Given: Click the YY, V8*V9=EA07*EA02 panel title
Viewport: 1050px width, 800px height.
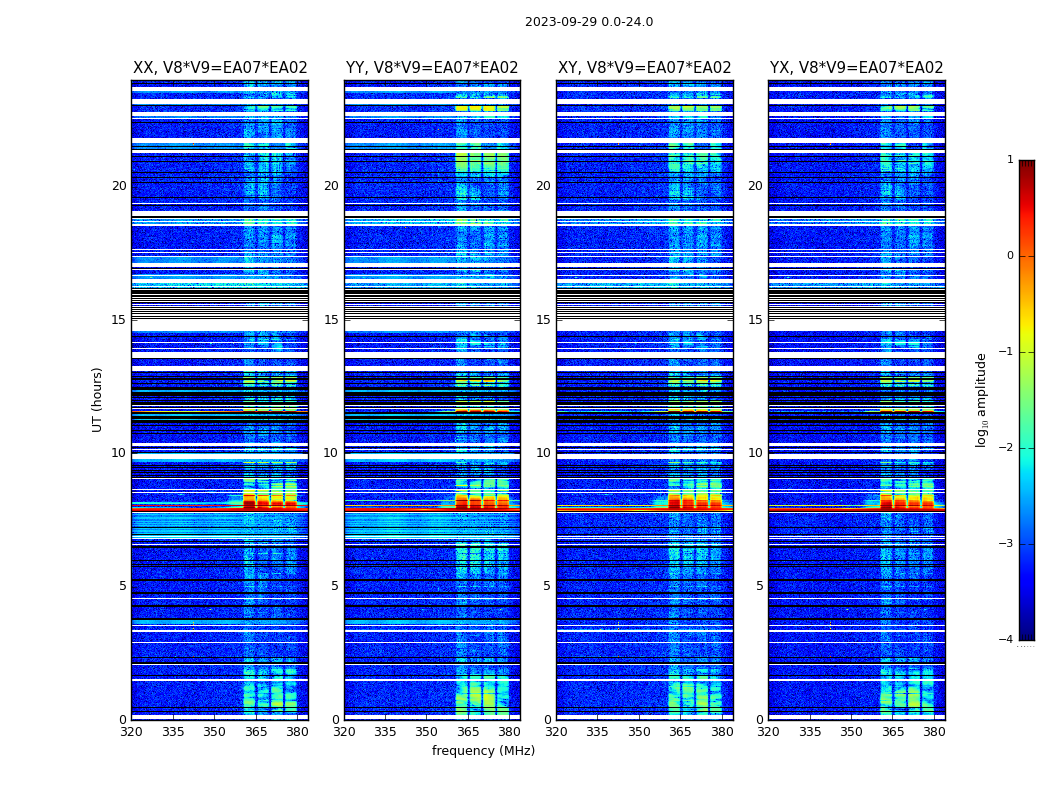Looking at the screenshot, I should point(432,68).
